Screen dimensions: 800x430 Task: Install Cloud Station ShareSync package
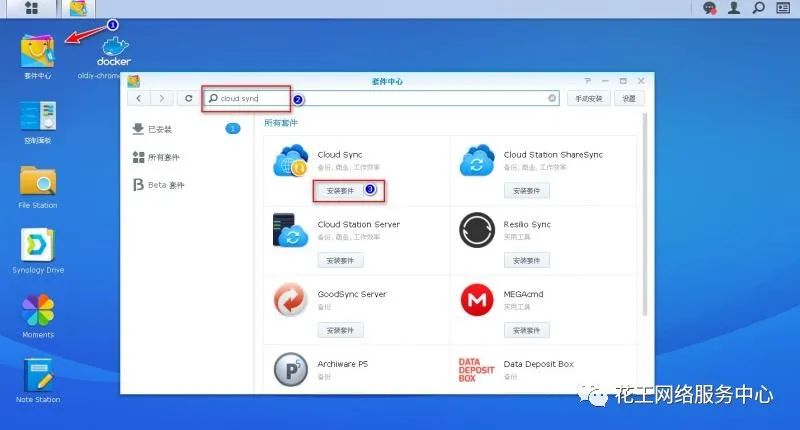[527, 191]
